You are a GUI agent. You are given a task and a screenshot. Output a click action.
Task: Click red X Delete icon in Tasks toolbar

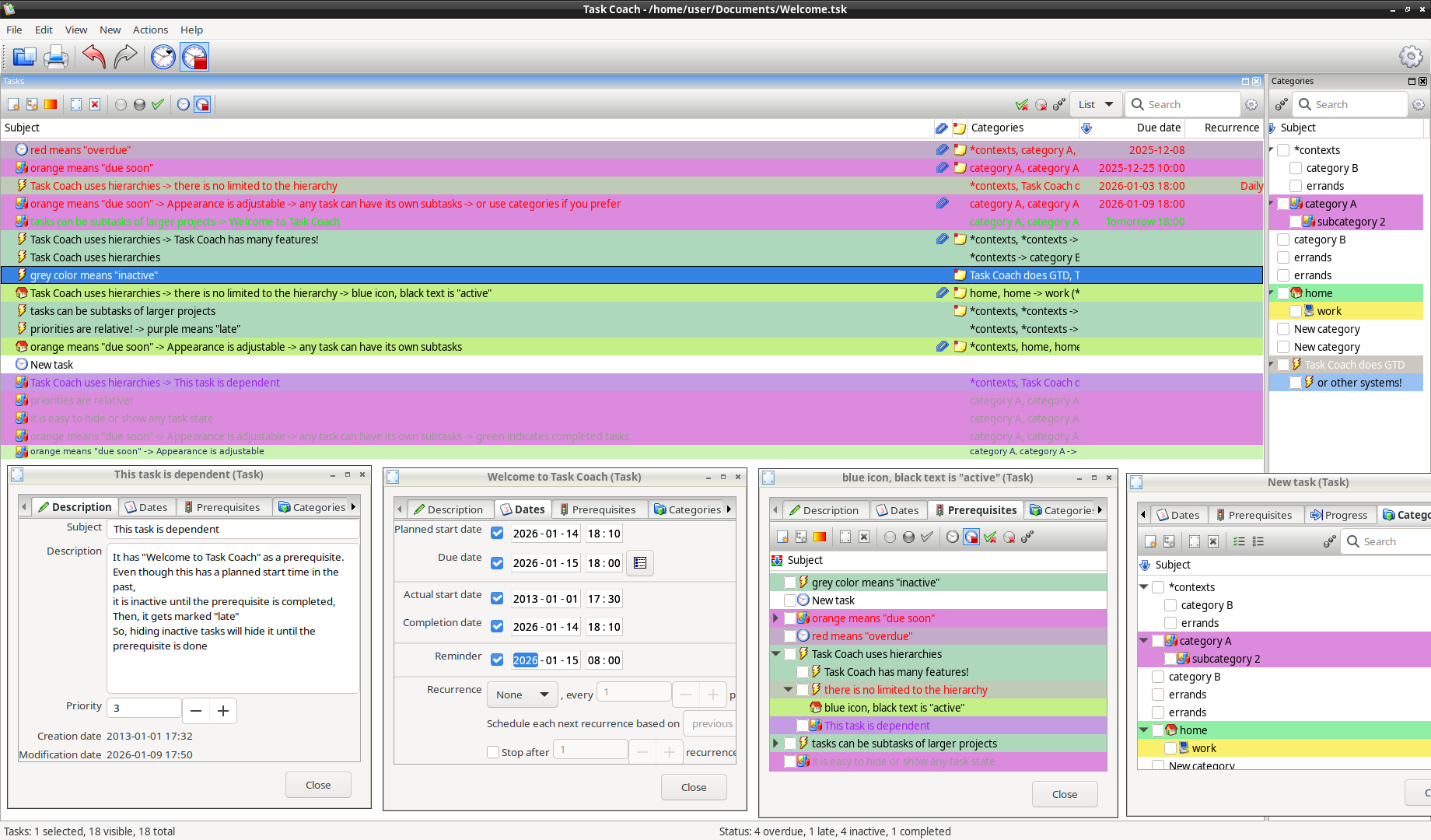pos(95,104)
